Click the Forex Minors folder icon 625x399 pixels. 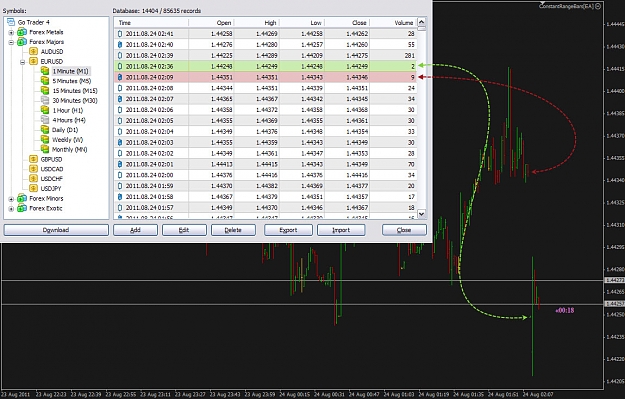coord(22,198)
